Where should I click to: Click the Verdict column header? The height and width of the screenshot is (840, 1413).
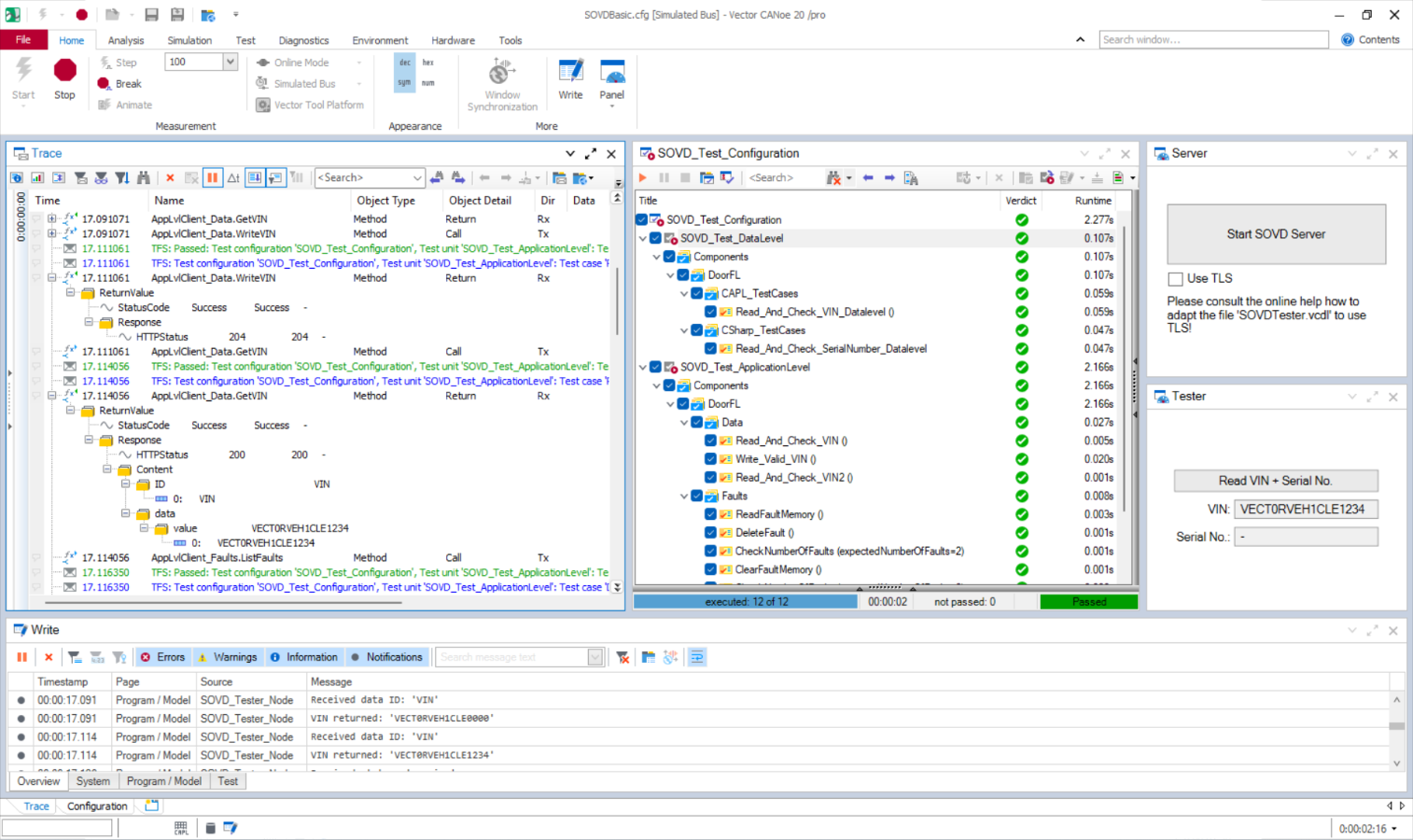tap(1020, 201)
